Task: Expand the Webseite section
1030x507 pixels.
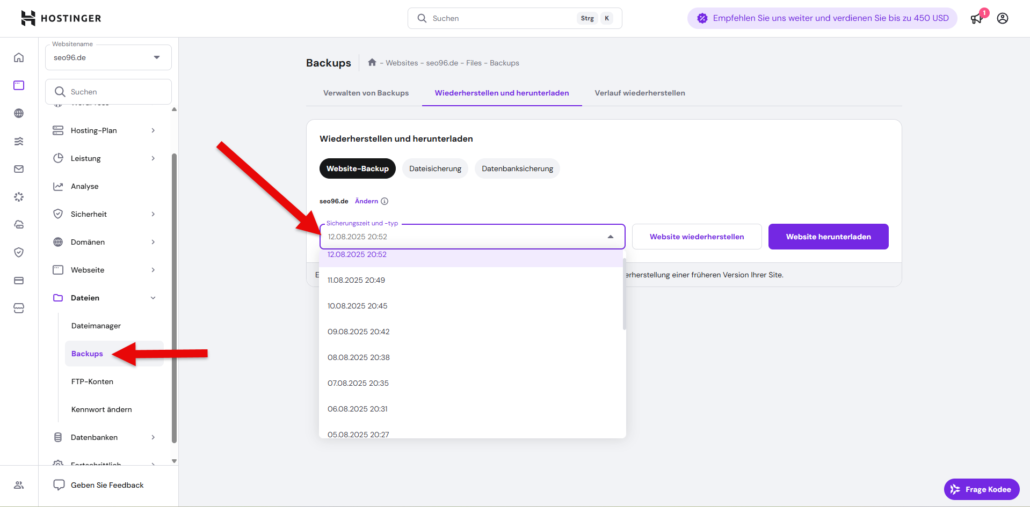Action: (x=153, y=270)
